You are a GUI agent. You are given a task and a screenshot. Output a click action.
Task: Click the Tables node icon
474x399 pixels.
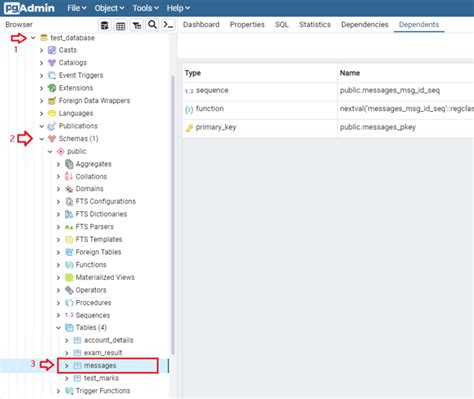coord(69,328)
